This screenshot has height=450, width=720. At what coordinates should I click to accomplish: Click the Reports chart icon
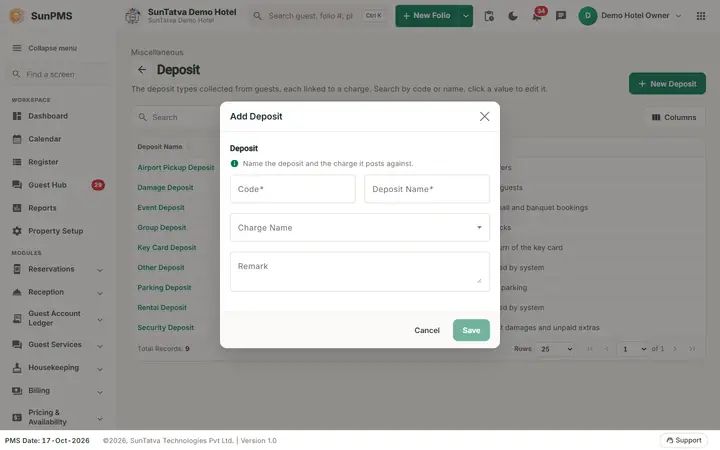point(17,208)
